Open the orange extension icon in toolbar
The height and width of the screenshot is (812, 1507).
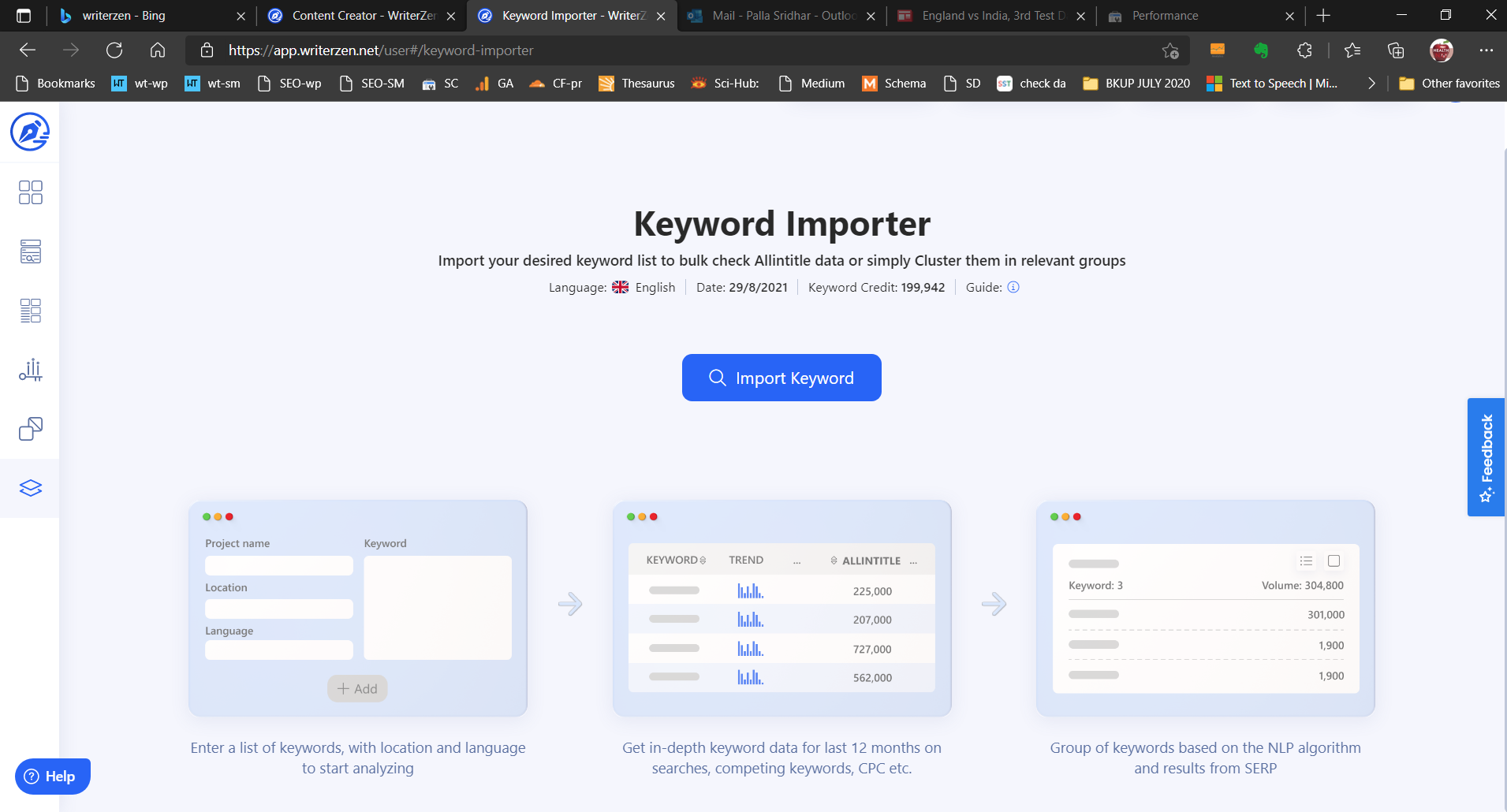tap(1218, 50)
